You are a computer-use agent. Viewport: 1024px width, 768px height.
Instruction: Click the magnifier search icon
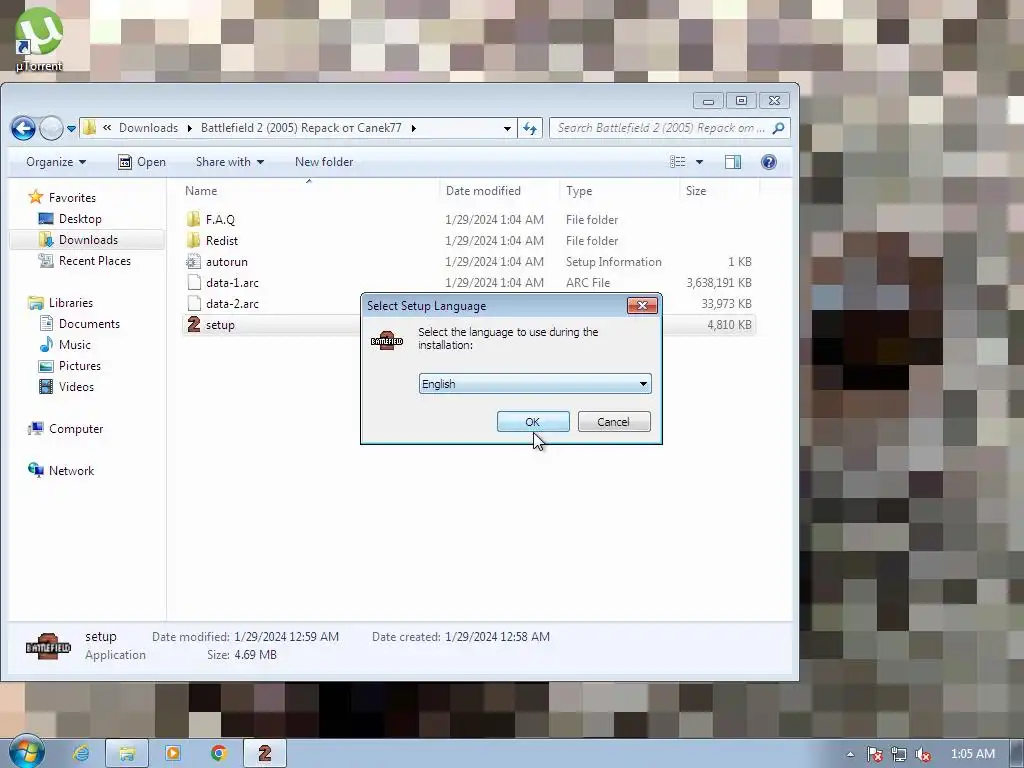[x=778, y=128]
